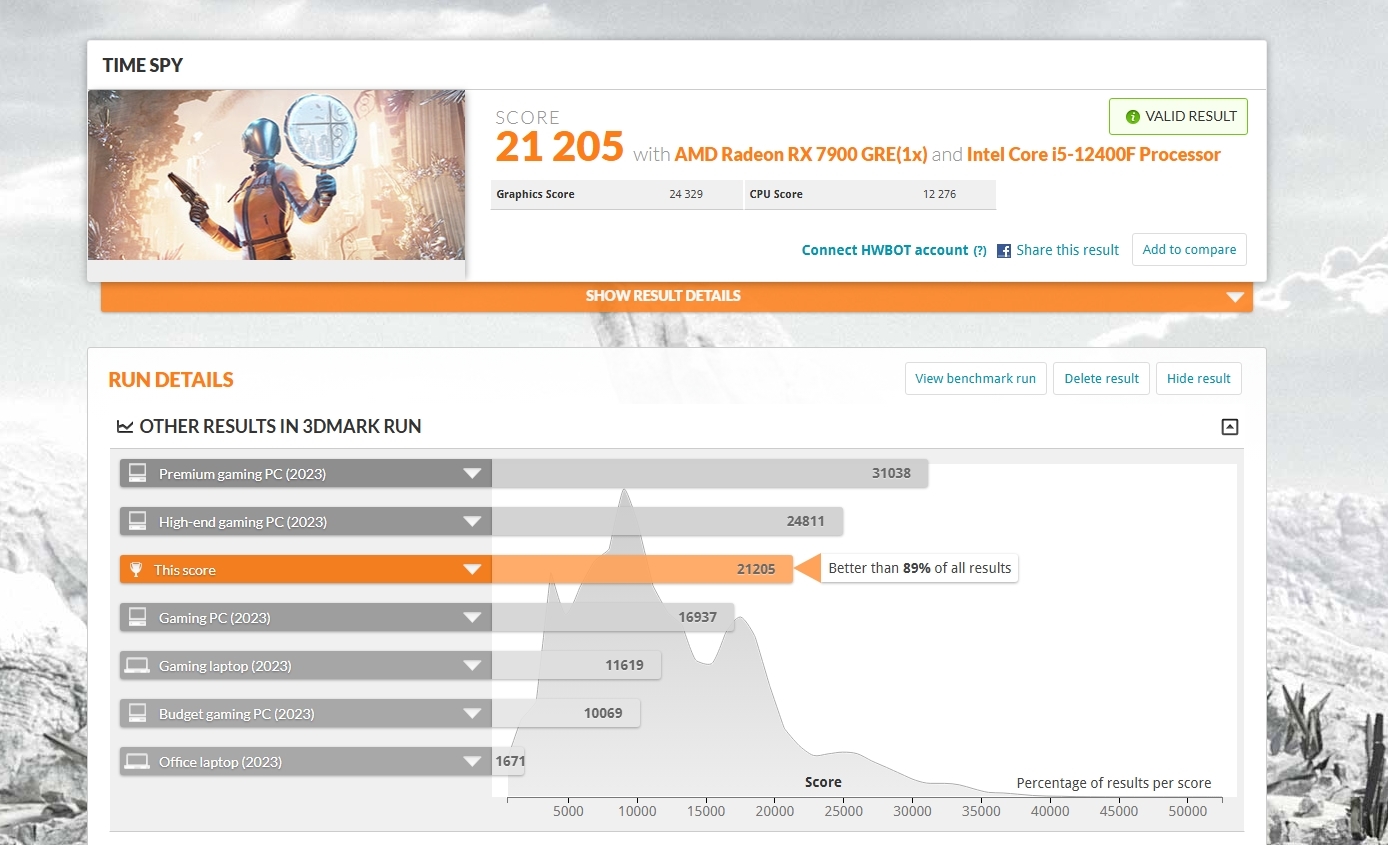
Task: Click the laptop icon on Office laptop row
Action: (137, 761)
